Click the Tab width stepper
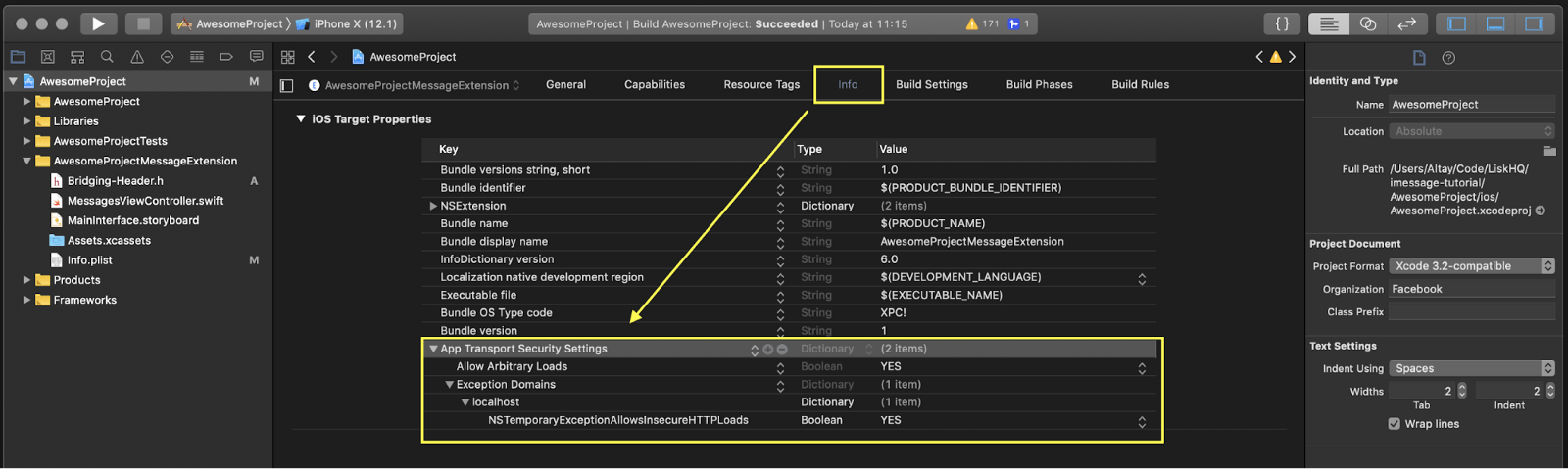Viewport: 1568px width, 469px height. click(1462, 391)
